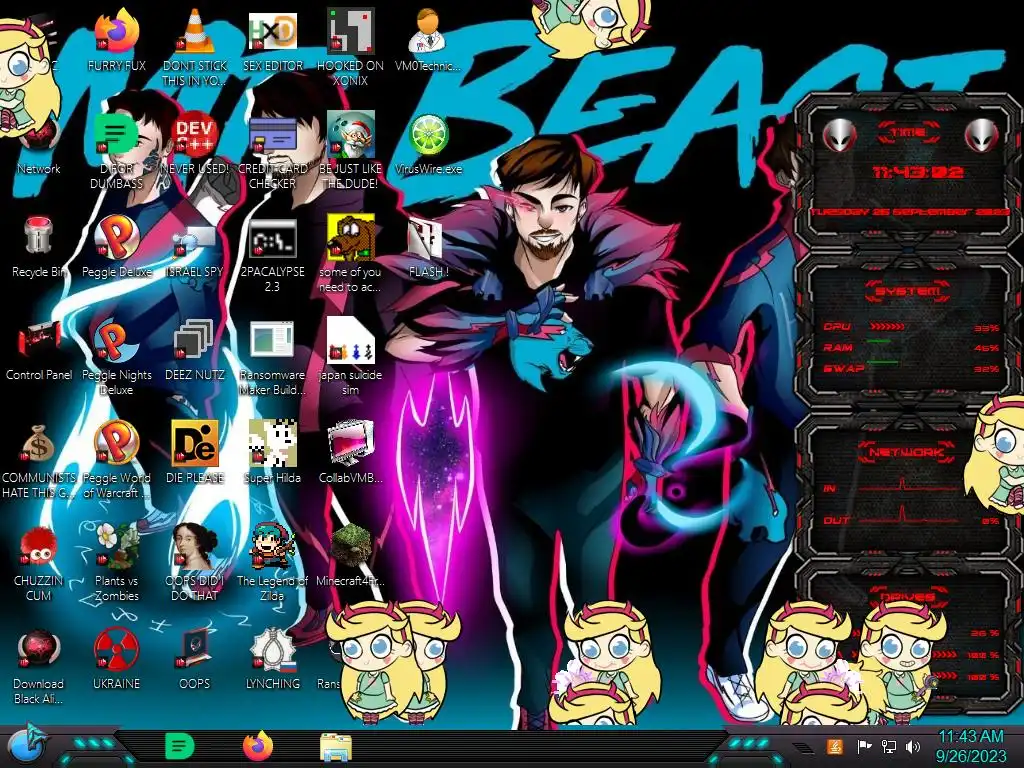Launch Peggle Nights Deluxe
Image resolution: width=1024 pixels, height=768 pixels.
(116, 340)
